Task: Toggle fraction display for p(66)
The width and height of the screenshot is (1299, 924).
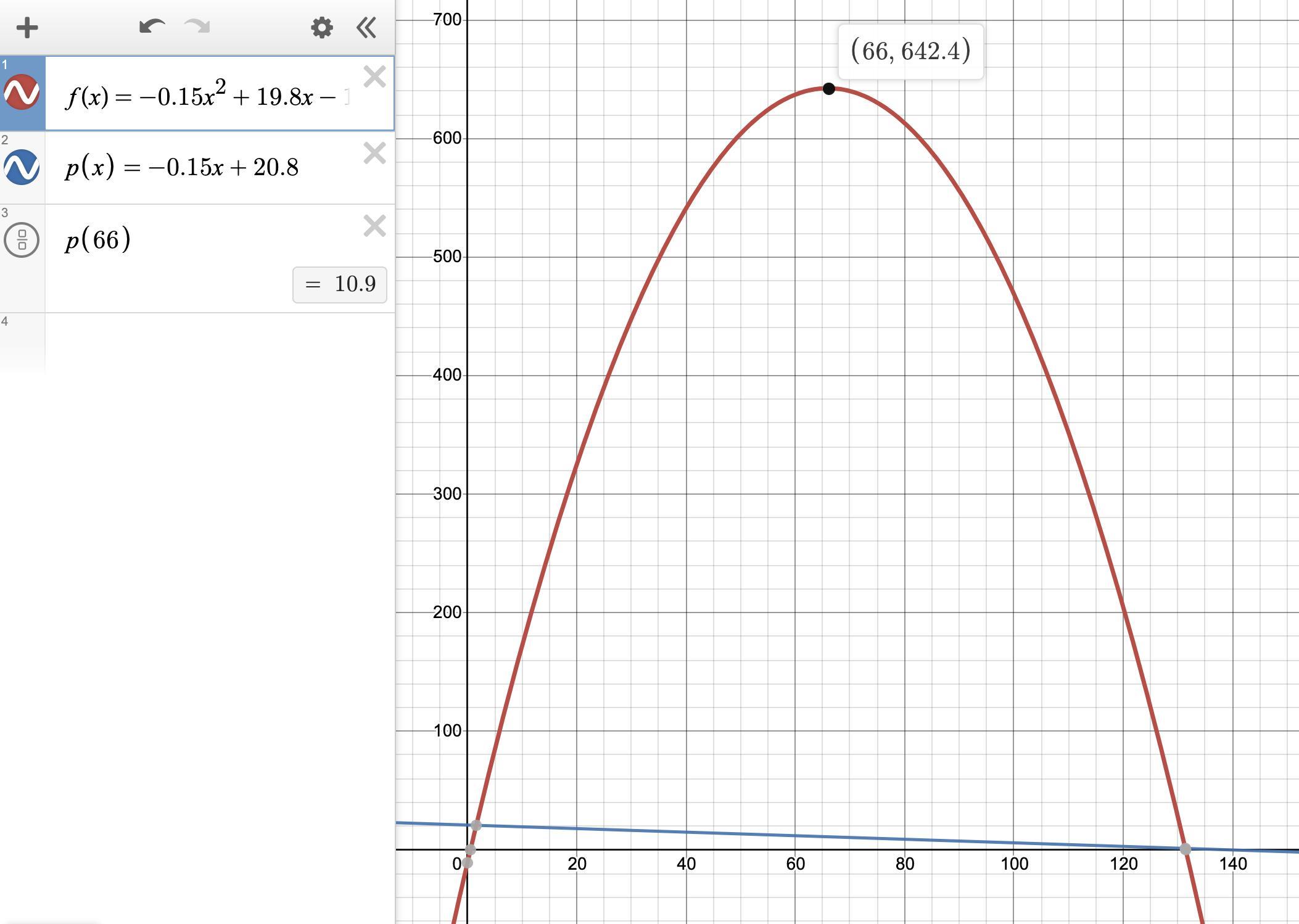Action: [x=22, y=239]
